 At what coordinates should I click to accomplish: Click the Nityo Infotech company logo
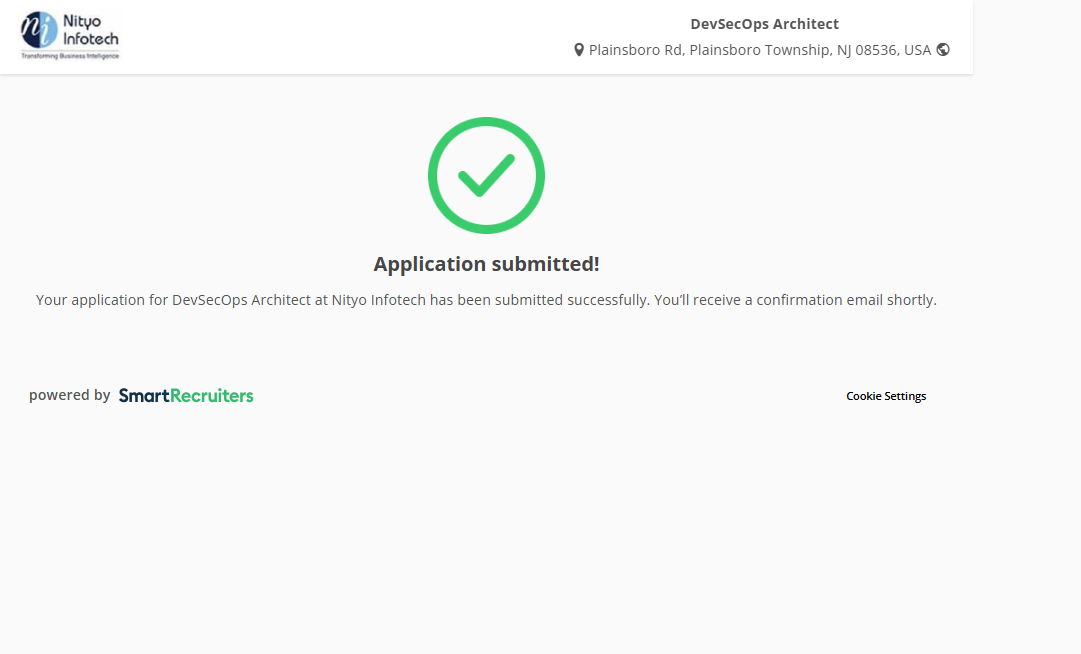point(70,36)
